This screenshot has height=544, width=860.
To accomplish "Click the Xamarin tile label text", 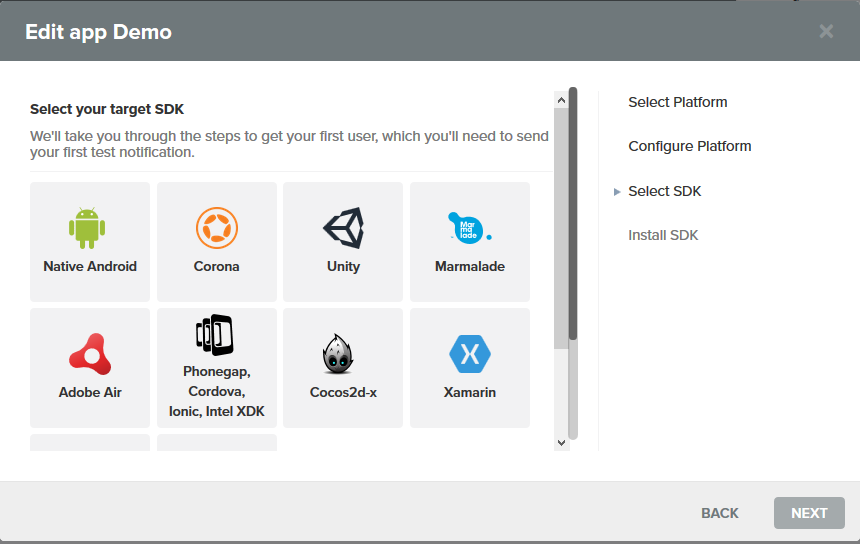I will coord(469,393).
